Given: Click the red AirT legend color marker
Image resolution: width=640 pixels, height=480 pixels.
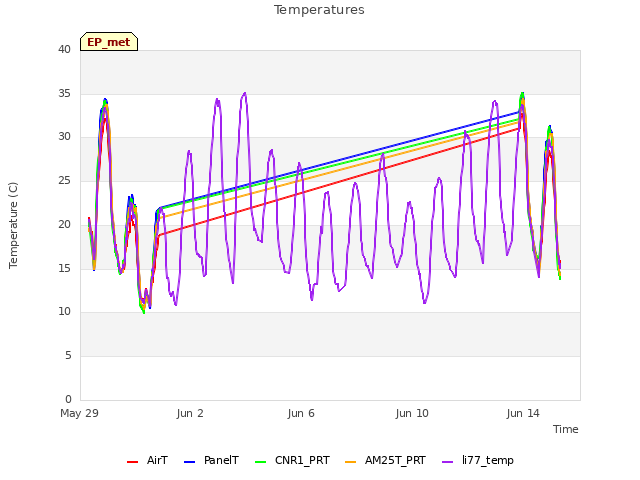Looking at the screenshot, I should (132, 462).
